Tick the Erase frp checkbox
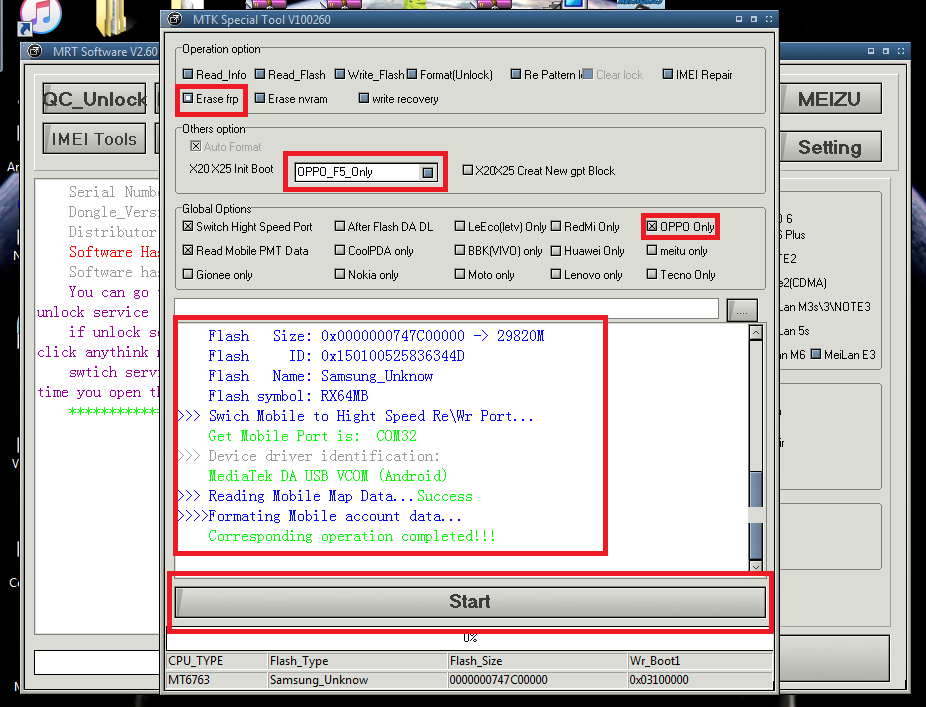 (x=188, y=99)
